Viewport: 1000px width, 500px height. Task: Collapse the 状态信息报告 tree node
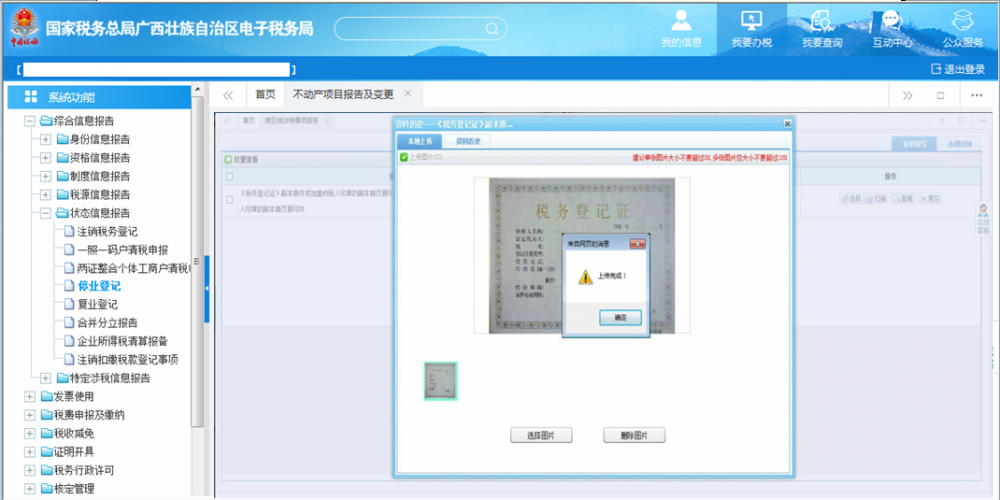point(46,213)
